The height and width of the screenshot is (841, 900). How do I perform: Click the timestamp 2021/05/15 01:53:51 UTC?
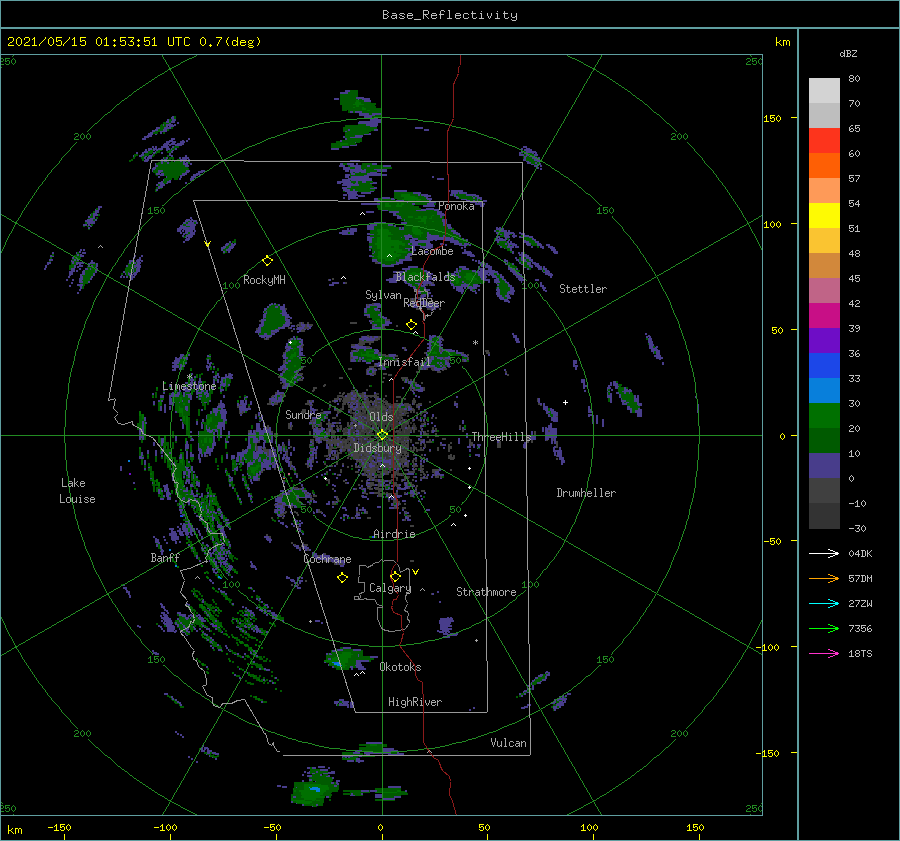click(x=99, y=42)
